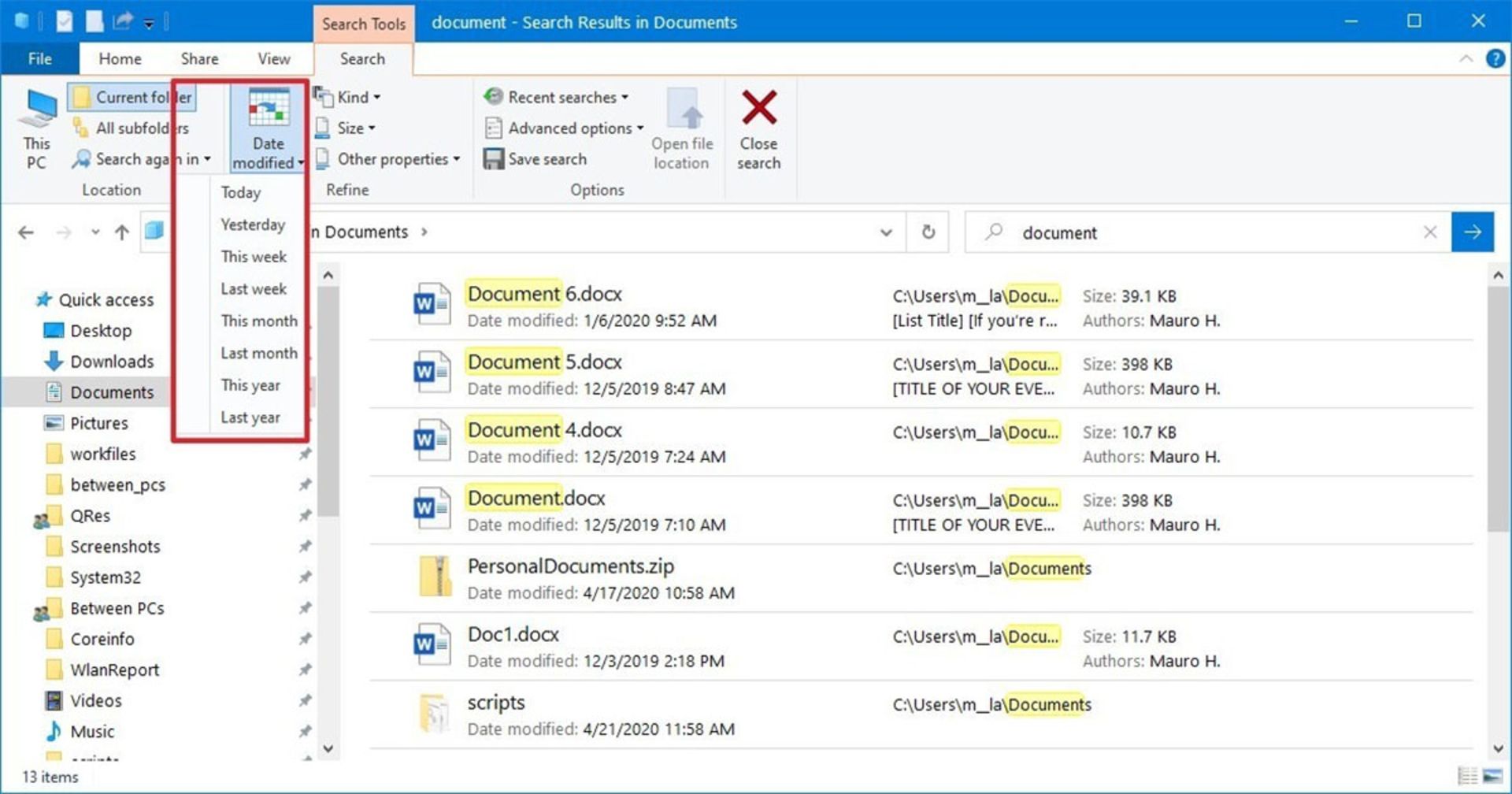Click the blue search go arrow
The height and width of the screenshot is (794, 1512).
tap(1472, 232)
